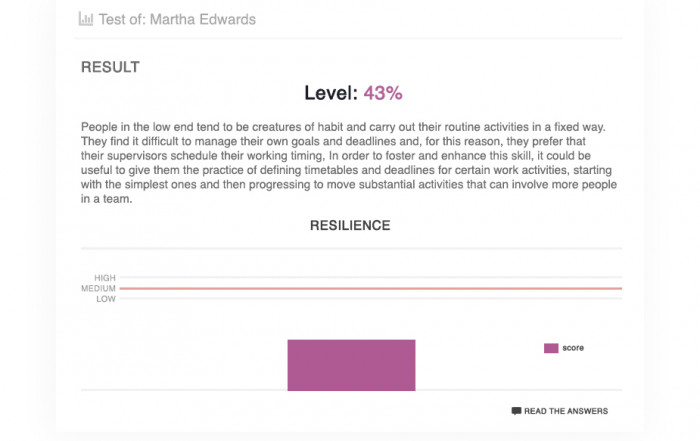Click the Test of: Martha Edwards header
This screenshot has height=441, width=700.
tap(177, 19)
